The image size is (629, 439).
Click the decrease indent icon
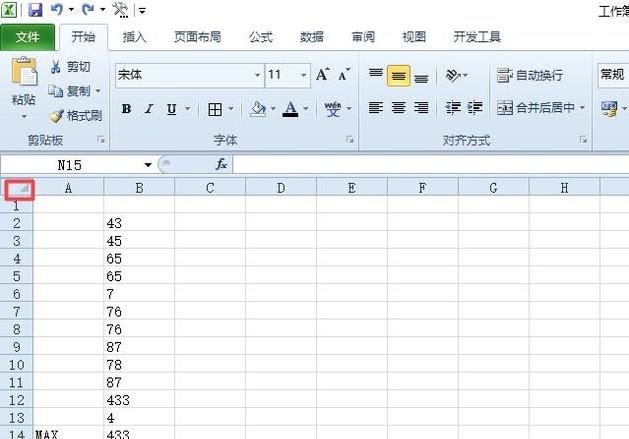pyautogui.click(x=453, y=108)
